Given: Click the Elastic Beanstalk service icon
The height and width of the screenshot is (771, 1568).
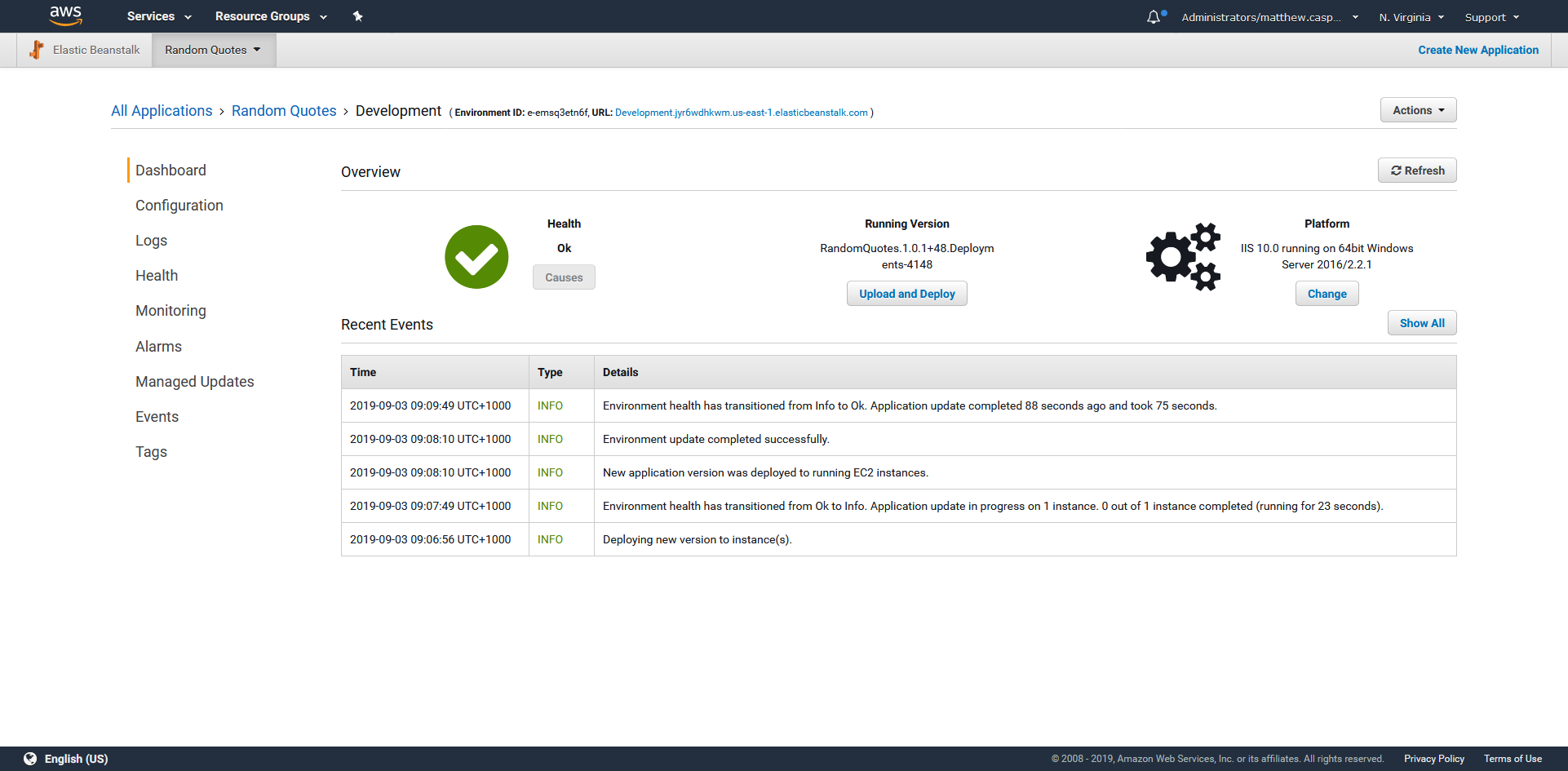Looking at the screenshot, I should coord(37,50).
